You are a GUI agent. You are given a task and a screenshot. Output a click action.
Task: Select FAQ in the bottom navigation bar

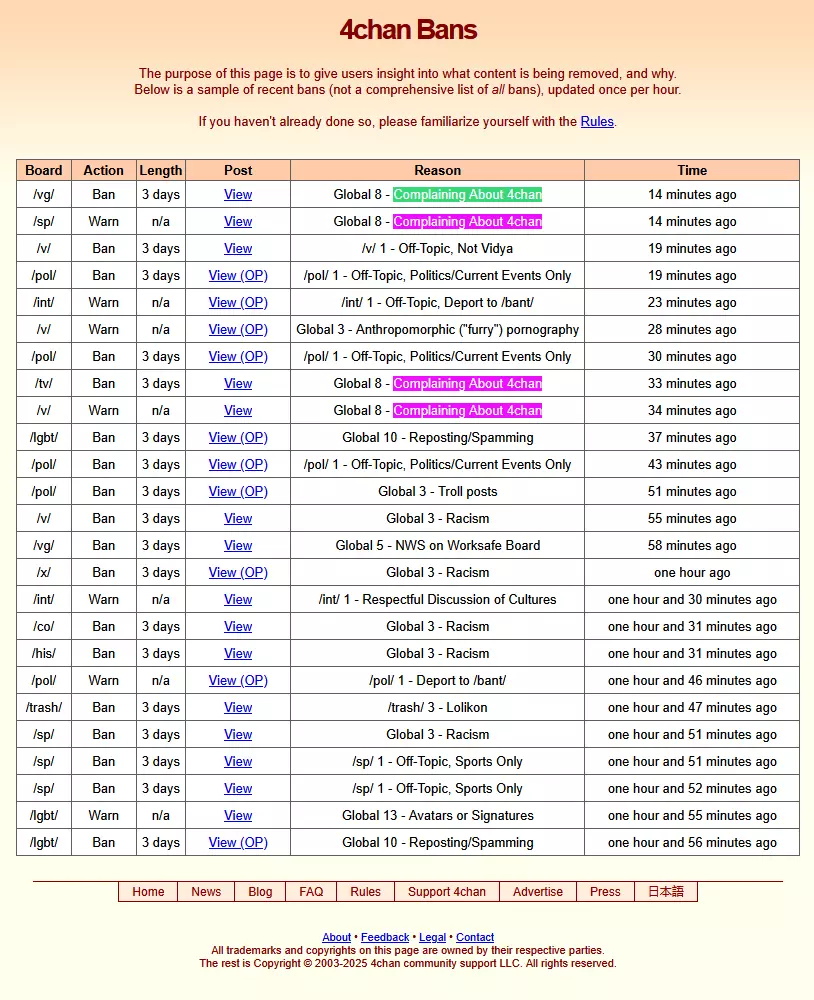point(311,892)
